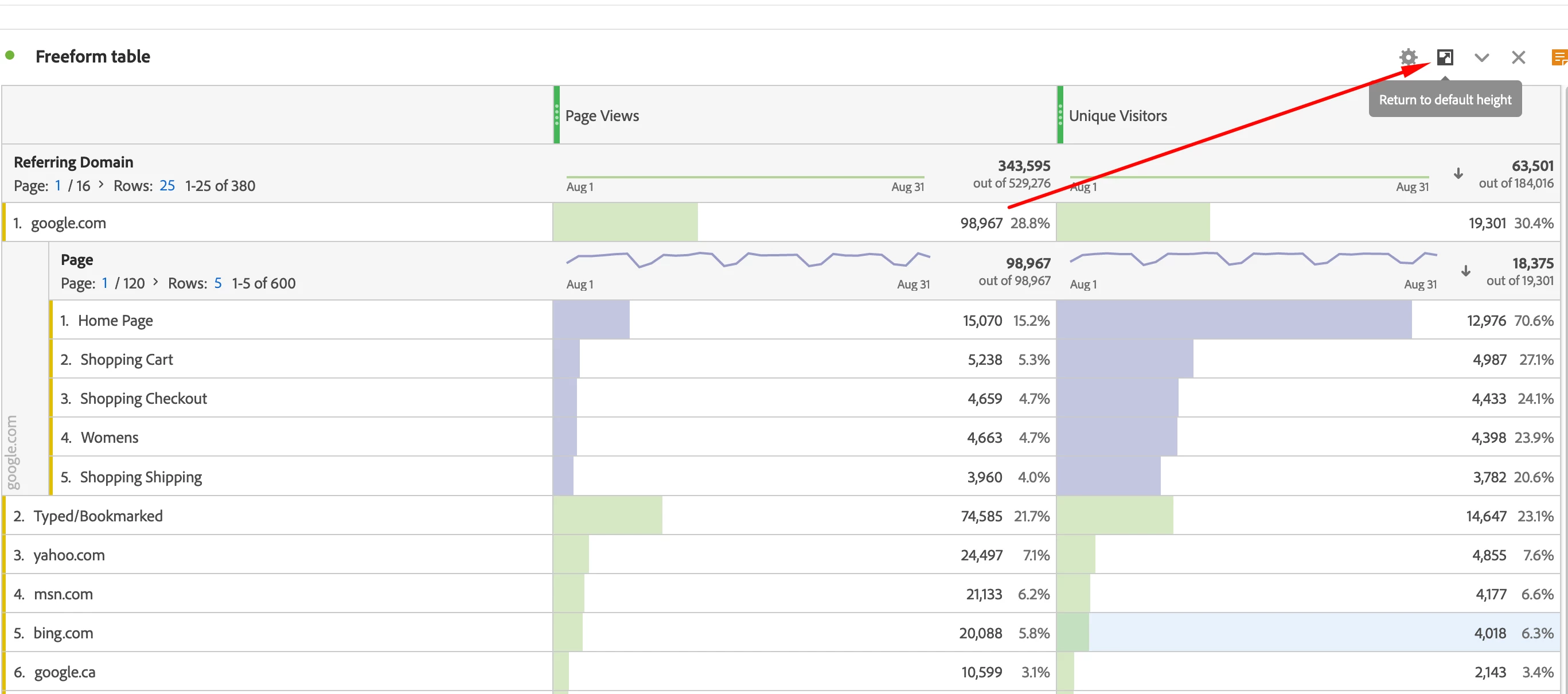1568x694 pixels.
Task: Change Referring Domain rows count 25
Action: click(x=167, y=186)
